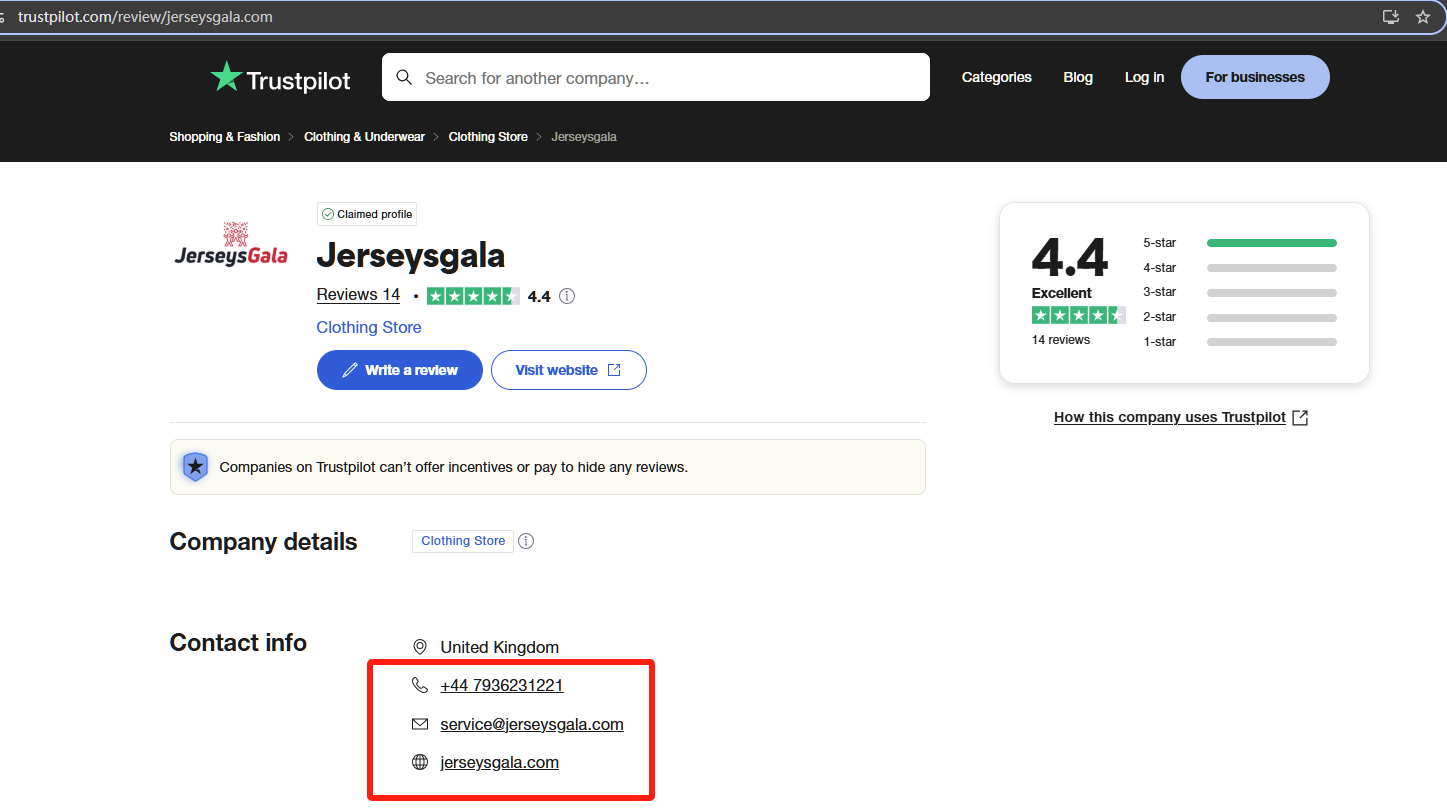Image resolution: width=1447 pixels, height=809 pixels.
Task: Click the shield star icon in notice banner
Action: click(x=195, y=467)
